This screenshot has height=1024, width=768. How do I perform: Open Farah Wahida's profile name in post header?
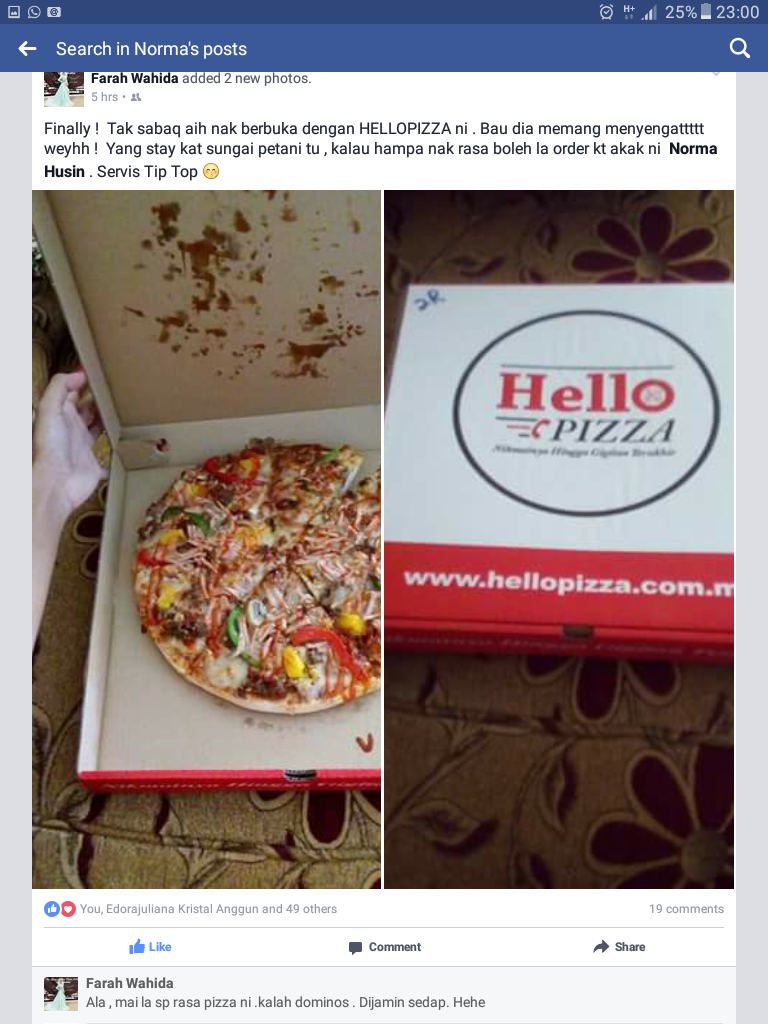click(x=135, y=78)
